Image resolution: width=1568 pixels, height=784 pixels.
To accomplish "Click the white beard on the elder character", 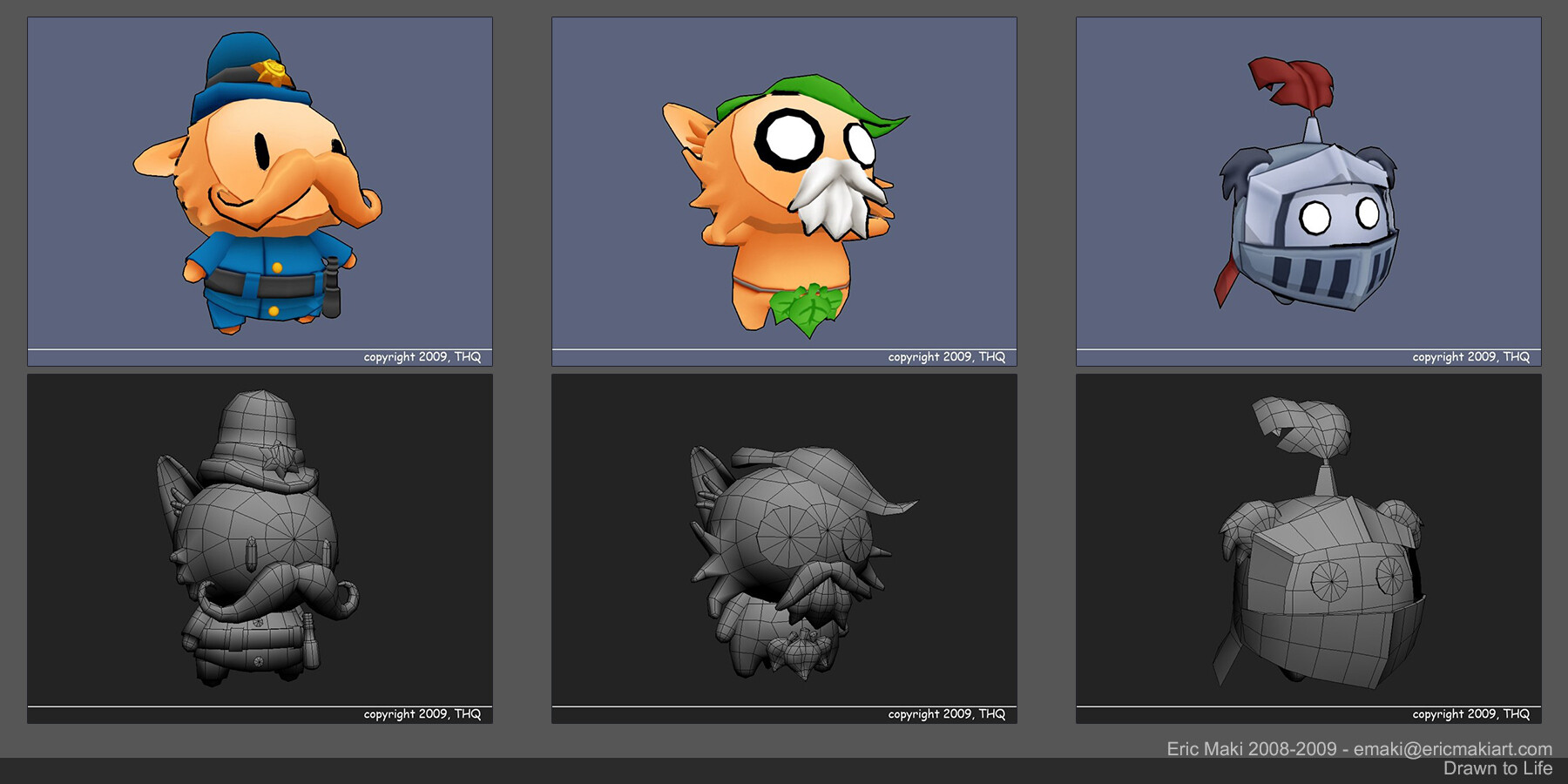I will 833,200.
